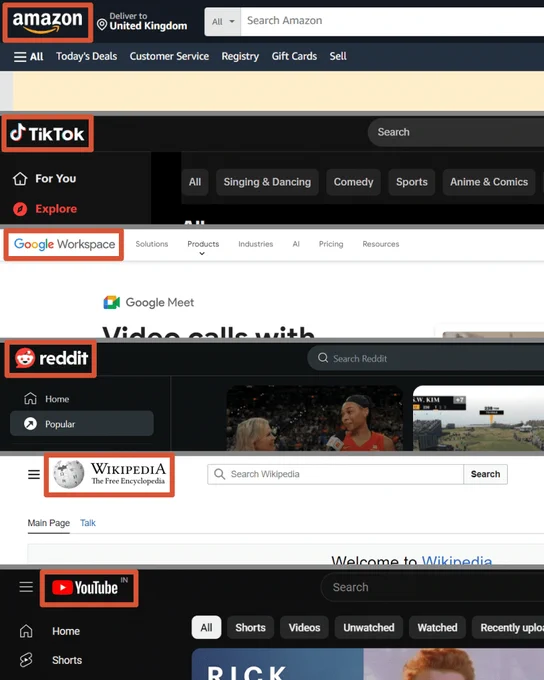Select the Singing & Dancing category
The width and height of the screenshot is (544, 680).
267,182
